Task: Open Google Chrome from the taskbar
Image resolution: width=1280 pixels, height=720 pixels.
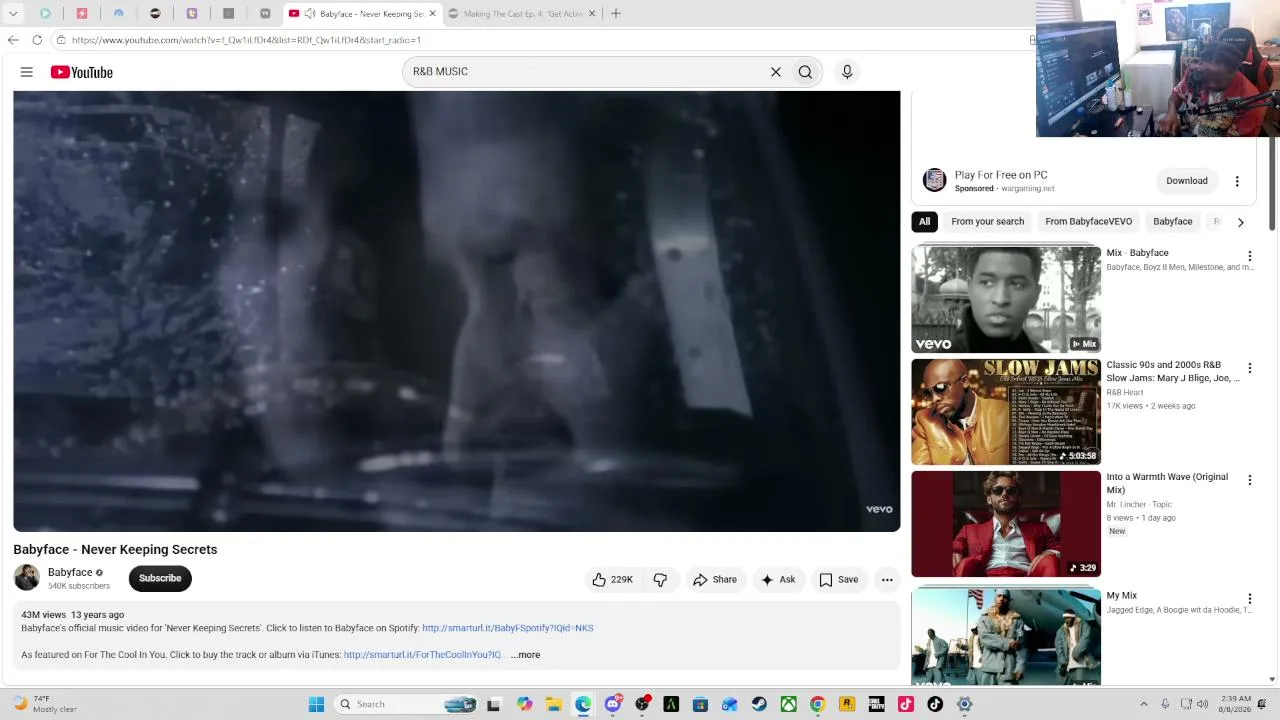Action: click(817, 704)
